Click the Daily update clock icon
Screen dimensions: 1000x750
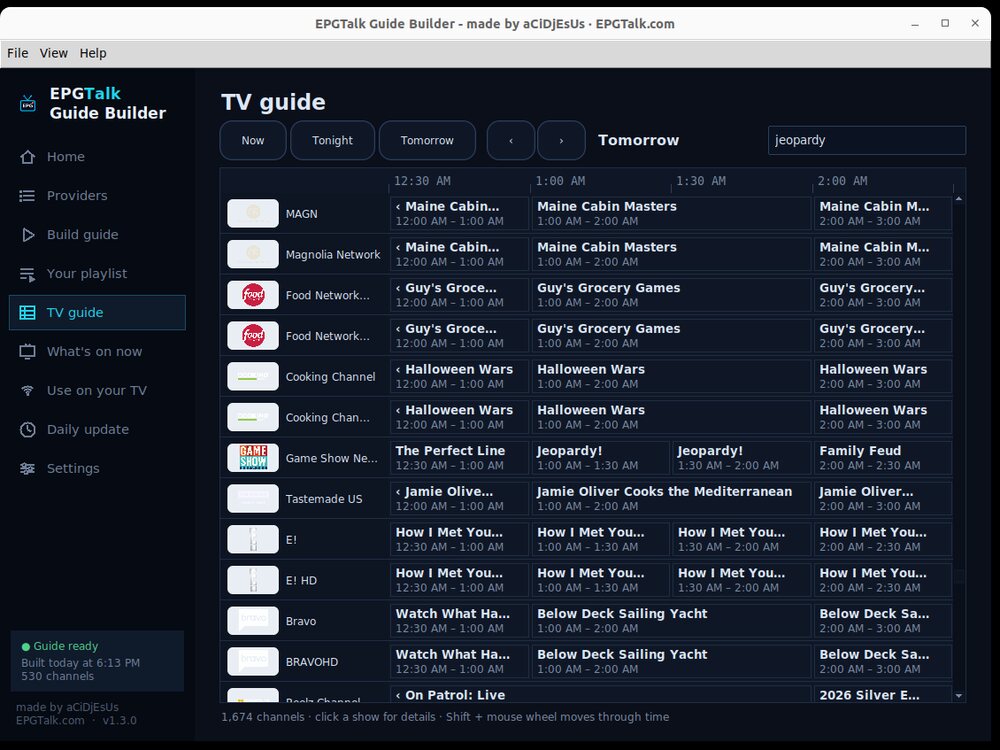(27, 430)
